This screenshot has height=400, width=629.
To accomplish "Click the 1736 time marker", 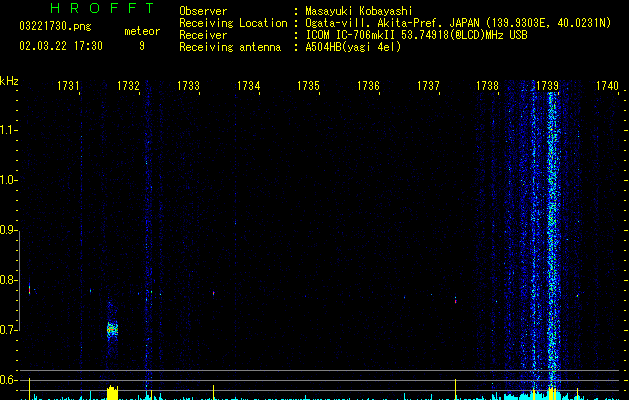I will point(368,86).
